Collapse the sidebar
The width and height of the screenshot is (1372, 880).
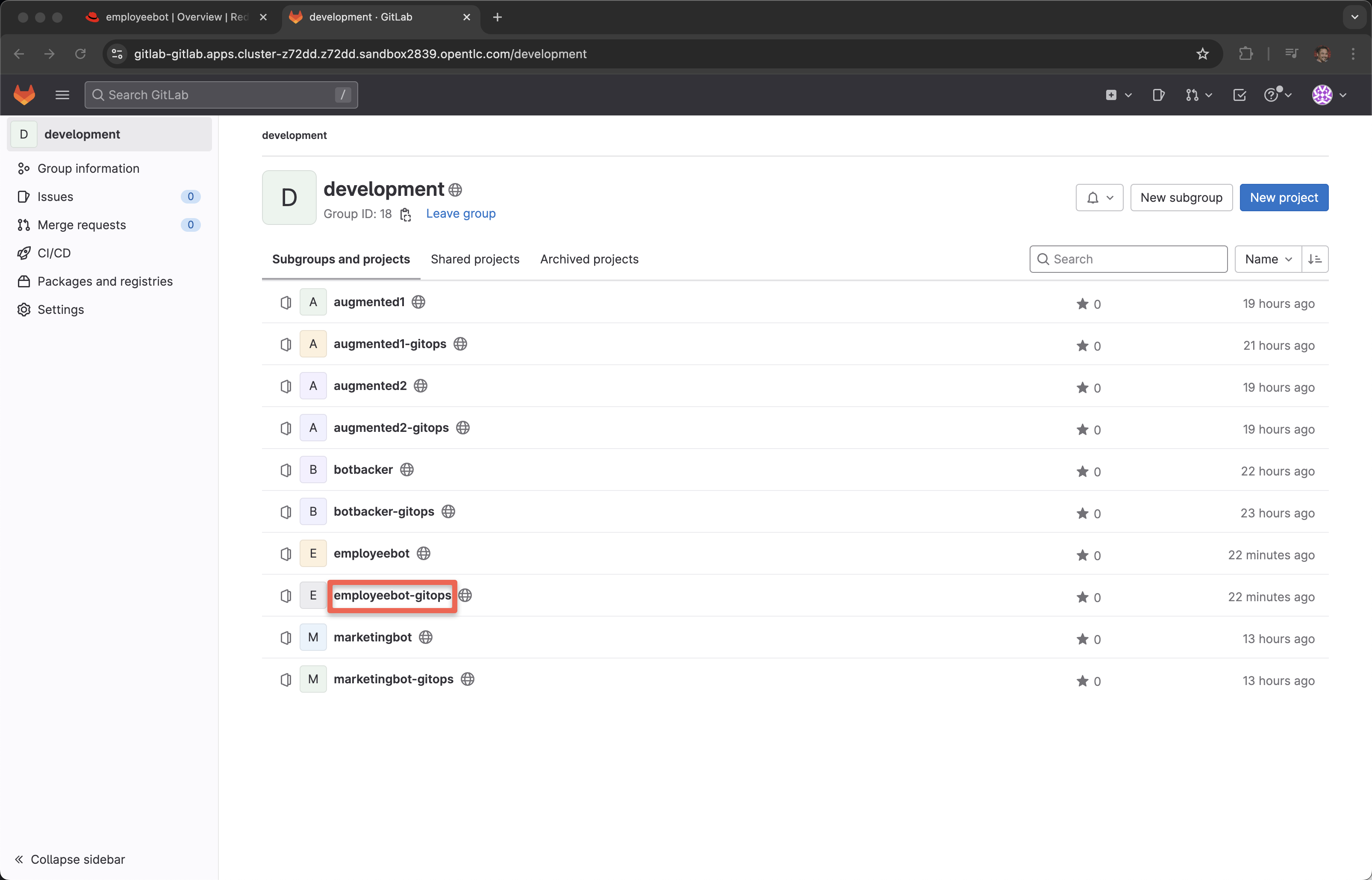click(70, 859)
